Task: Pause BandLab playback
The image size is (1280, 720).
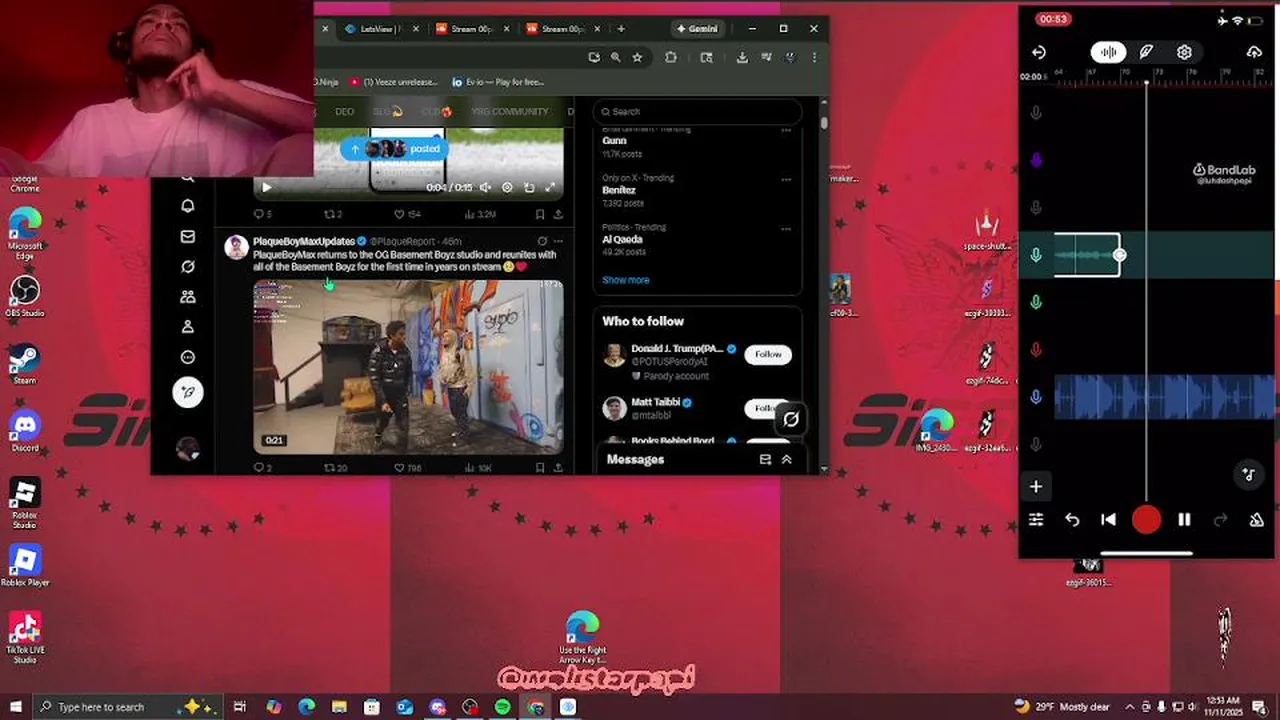Action: (x=1184, y=520)
